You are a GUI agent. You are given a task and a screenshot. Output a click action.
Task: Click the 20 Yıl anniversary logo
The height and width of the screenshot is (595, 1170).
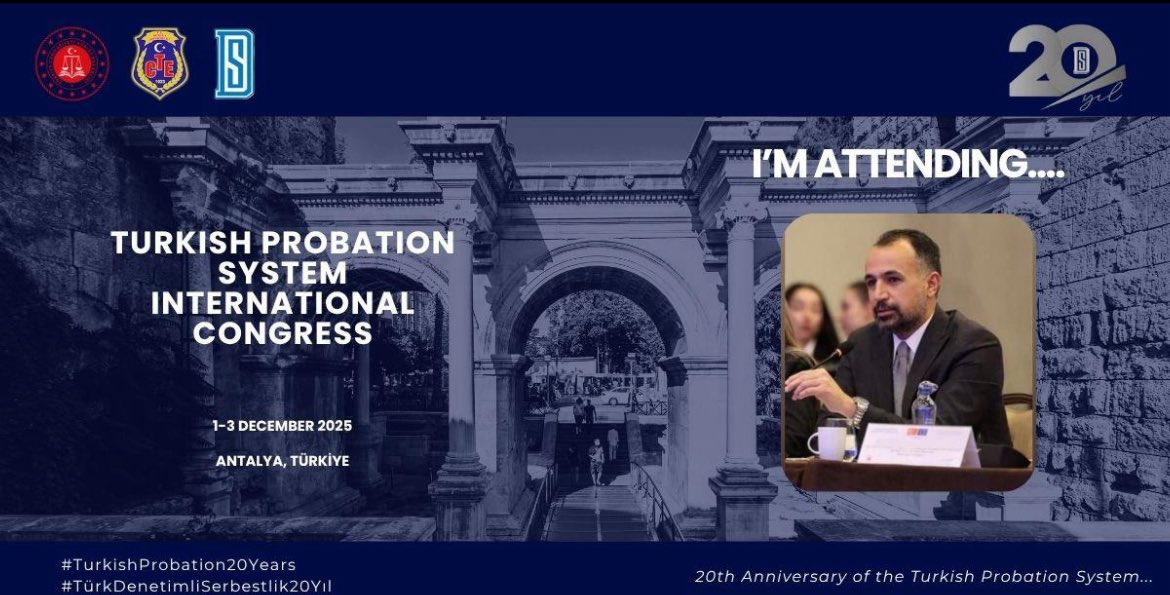[1067, 66]
